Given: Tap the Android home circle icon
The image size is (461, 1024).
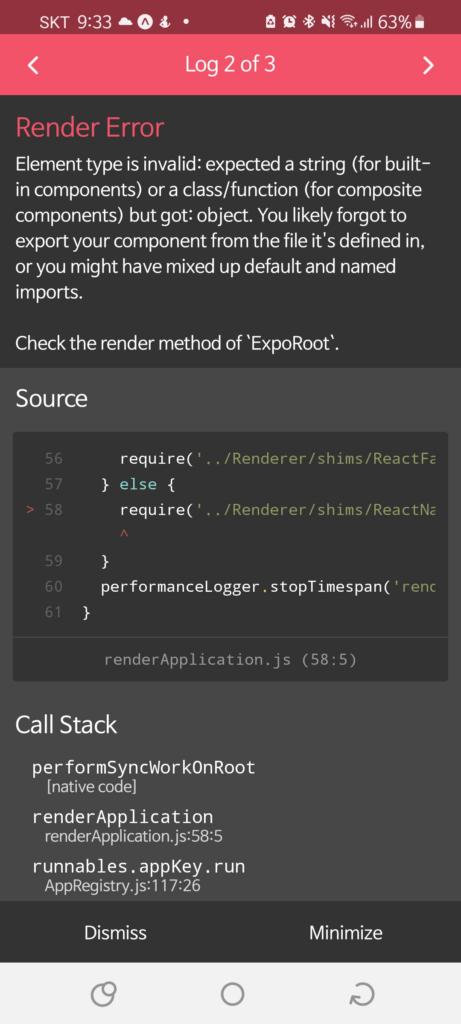Looking at the screenshot, I should pyautogui.click(x=232, y=995).
